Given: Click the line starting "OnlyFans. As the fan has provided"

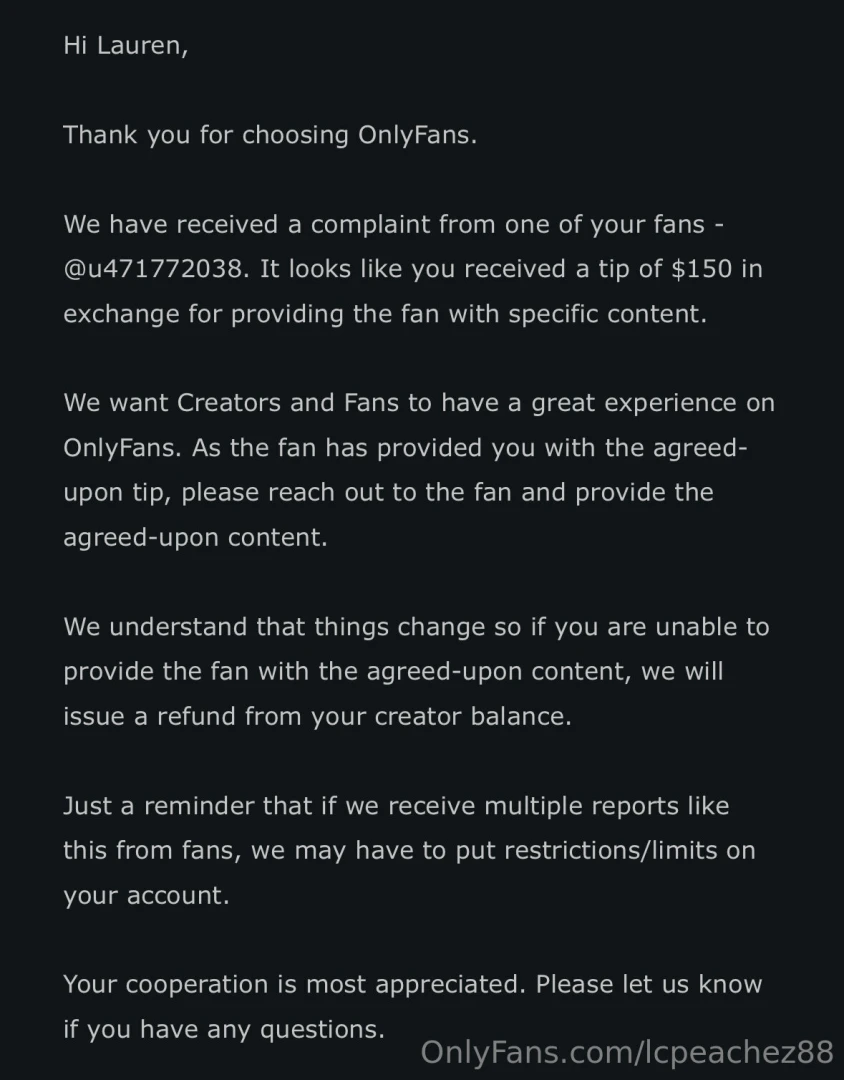Looking at the screenshot, I should click(405, 448).
